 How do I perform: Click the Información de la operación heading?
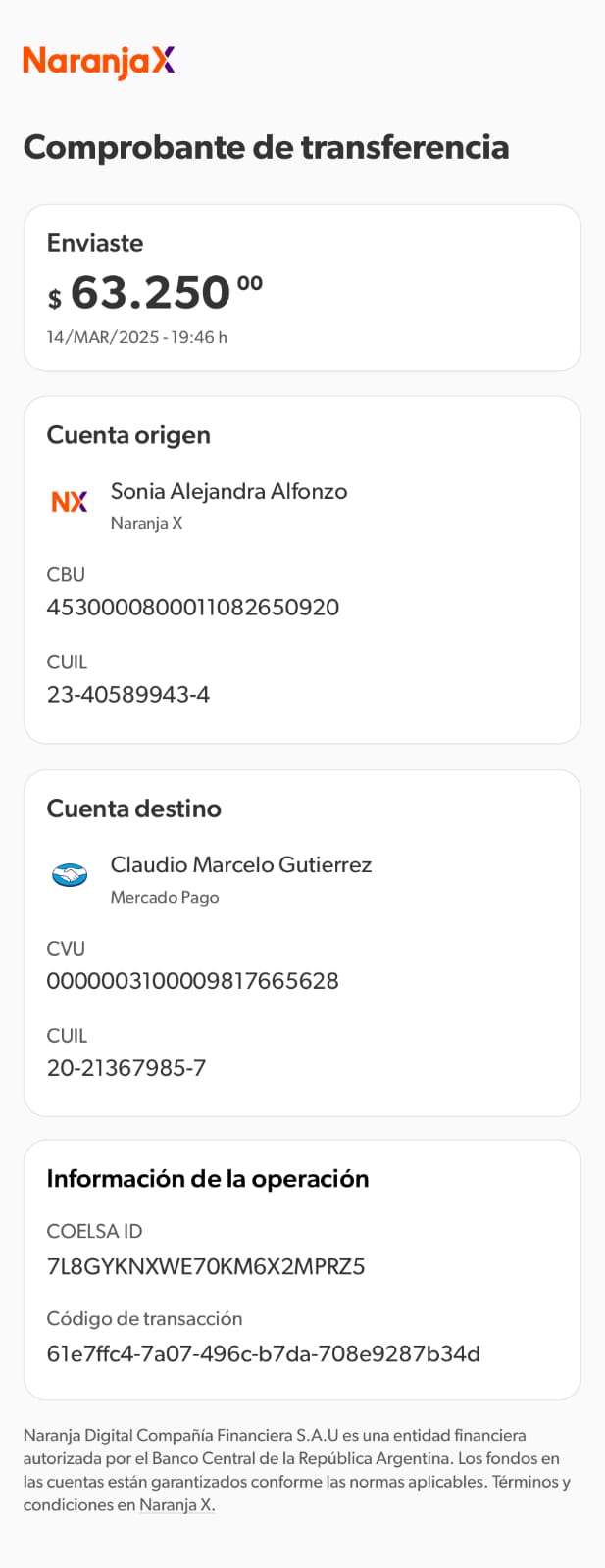(208, 1178)
